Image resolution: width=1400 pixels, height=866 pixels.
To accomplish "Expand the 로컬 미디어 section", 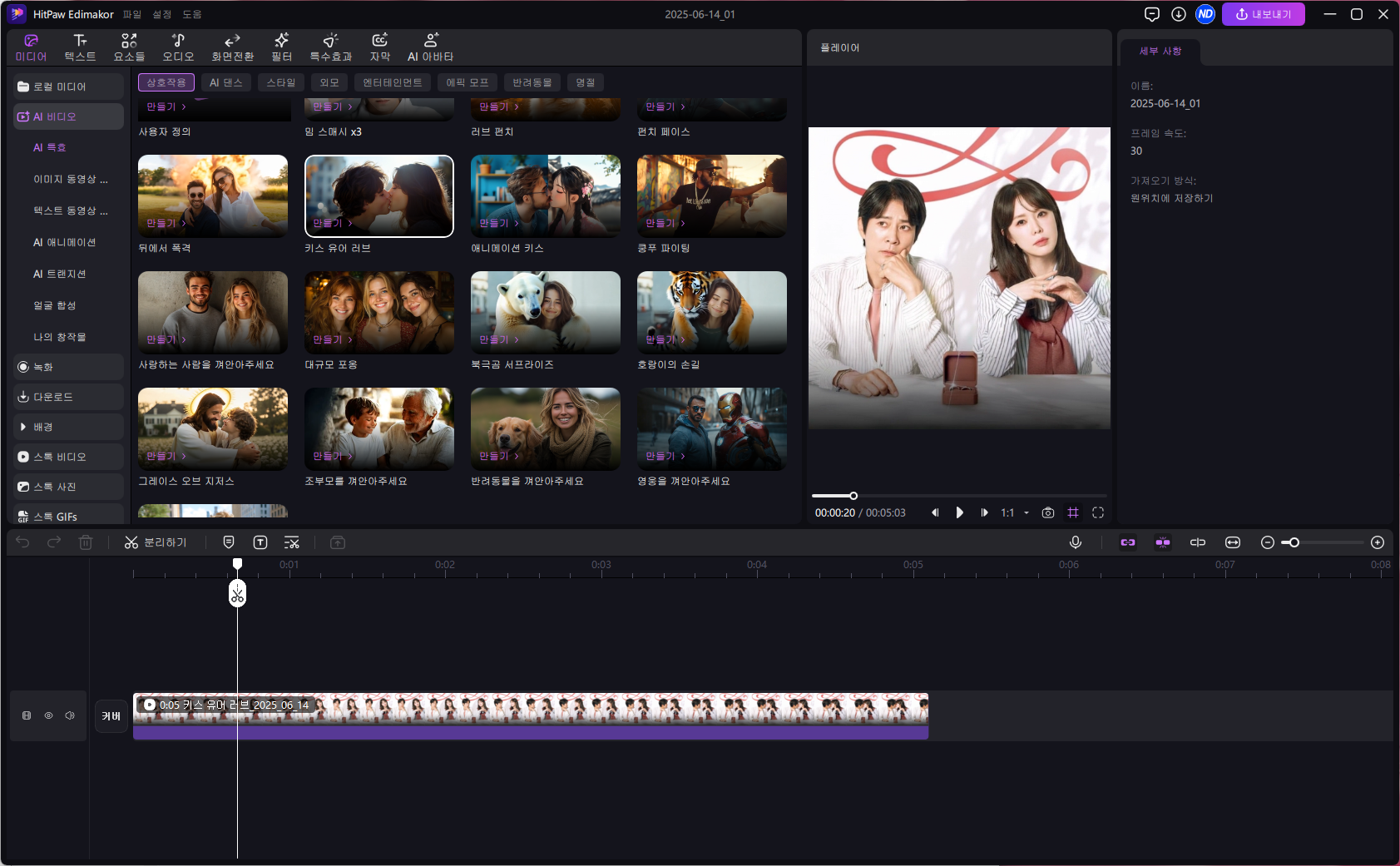I will tap(68, 87).
